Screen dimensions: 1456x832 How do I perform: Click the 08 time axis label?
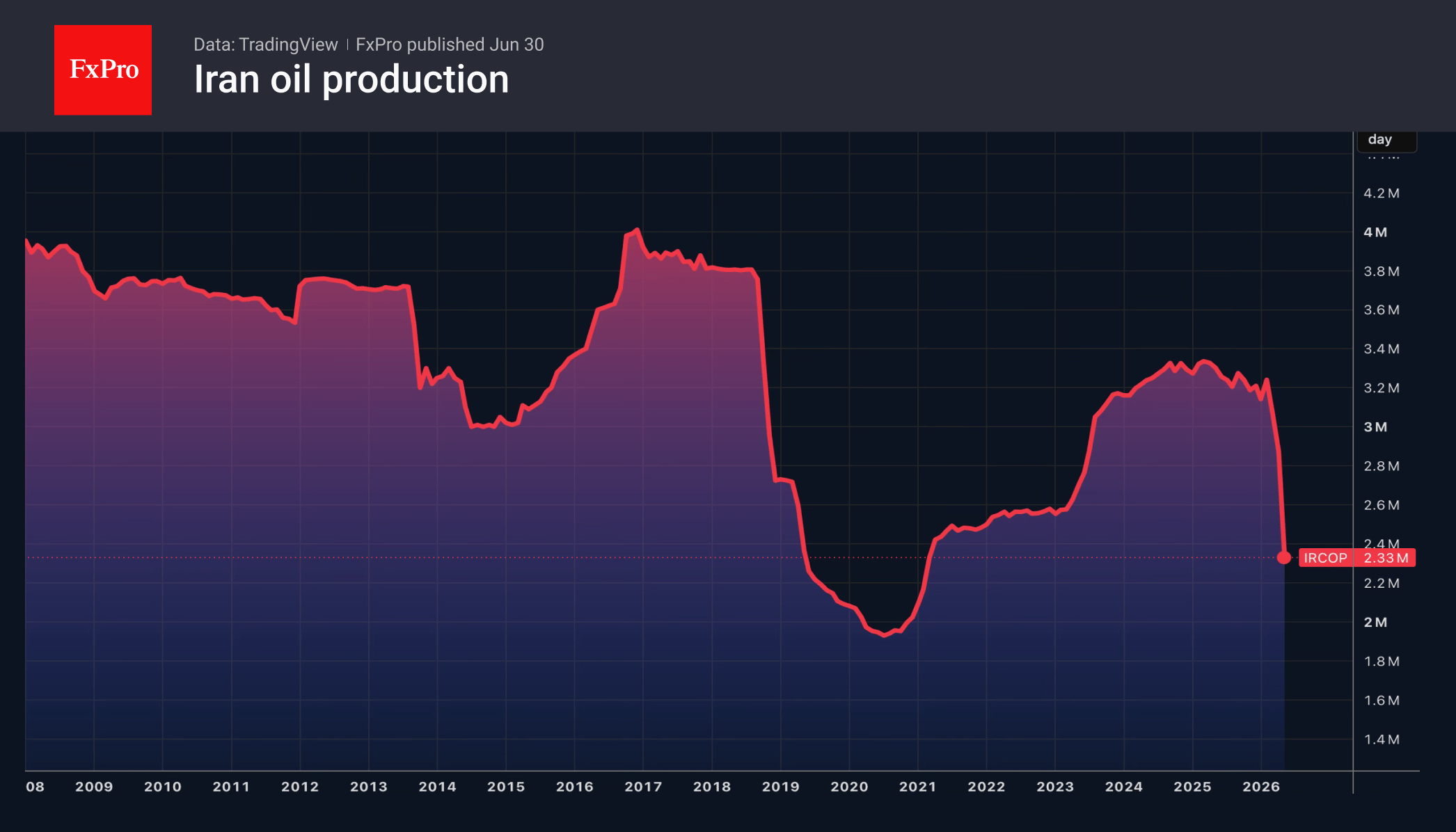[x=35, y=787]
